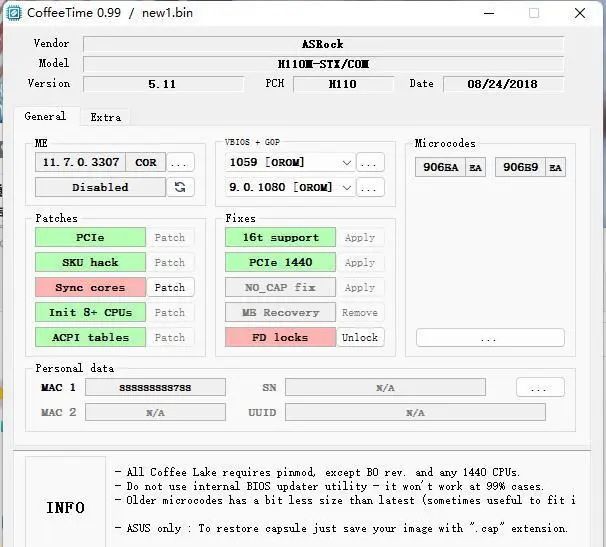
Task: Click the Patch button for ACPI tables
Action: point(170,337)
